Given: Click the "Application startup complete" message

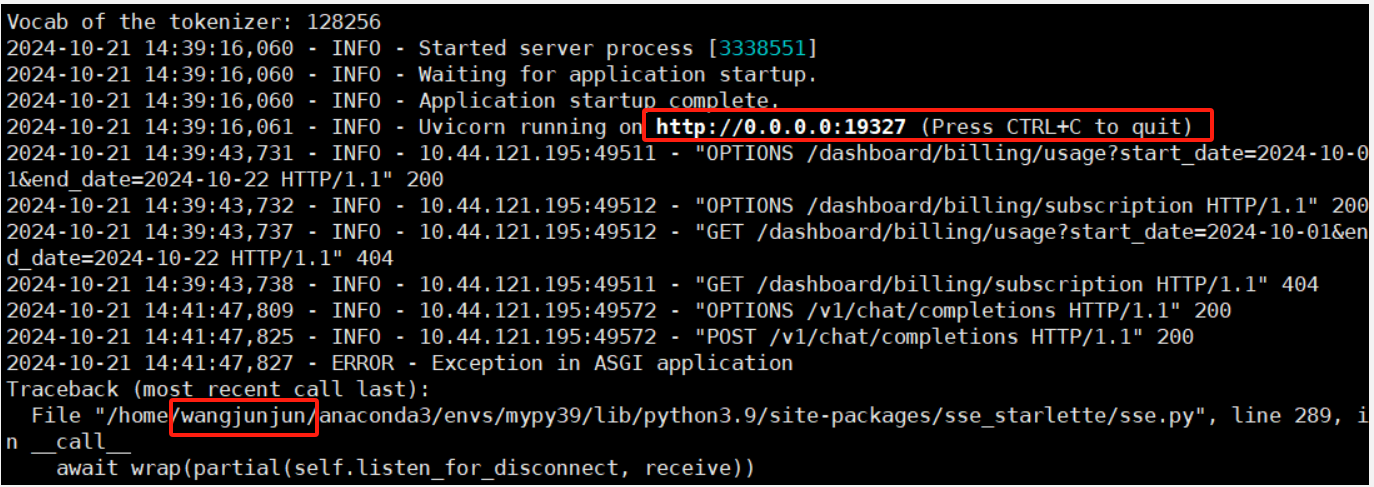Looking at the screenshot, I should tap(598, 101).
